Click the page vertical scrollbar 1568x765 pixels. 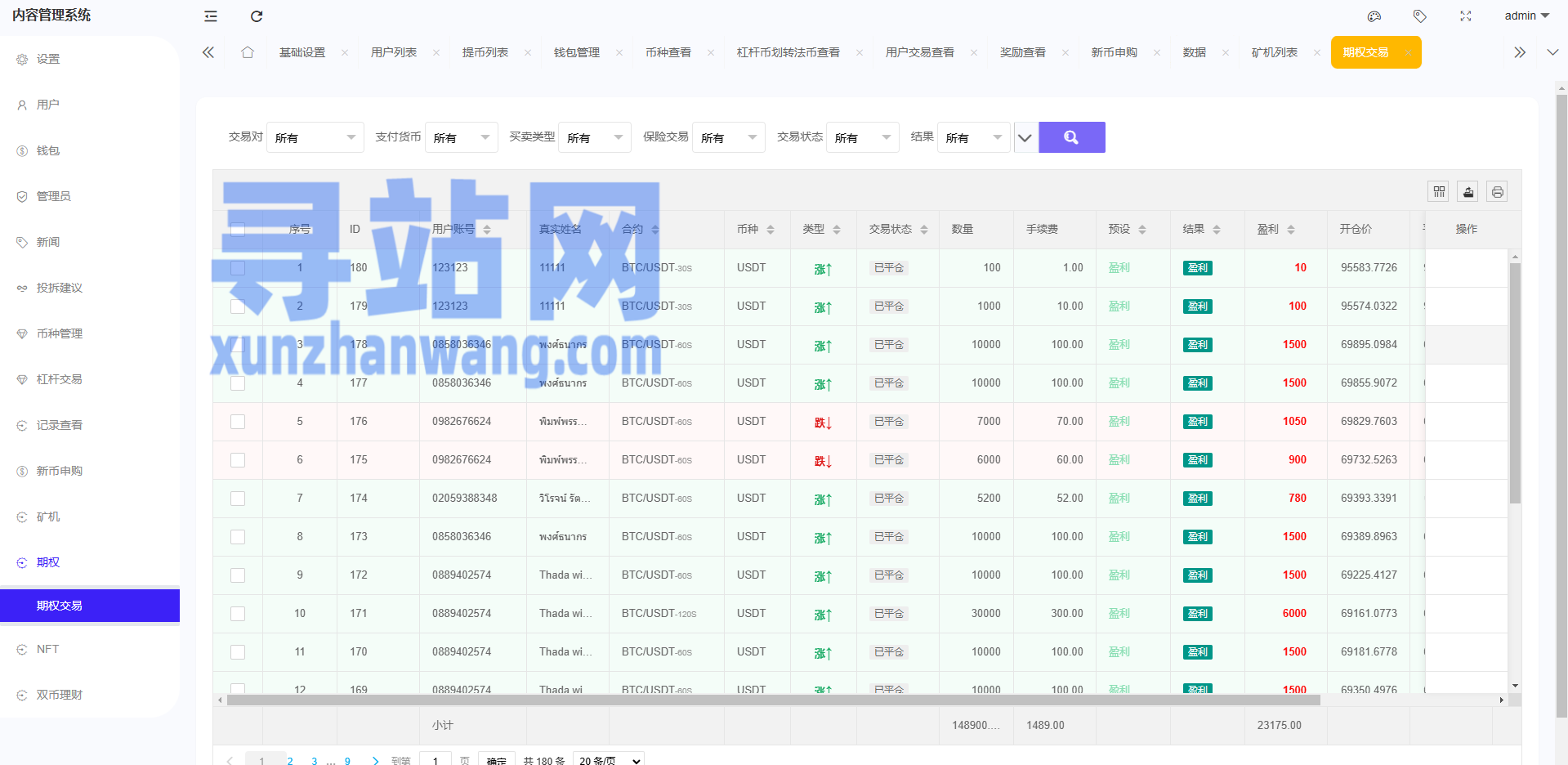pyautogui.click(x=1561, y=405)
